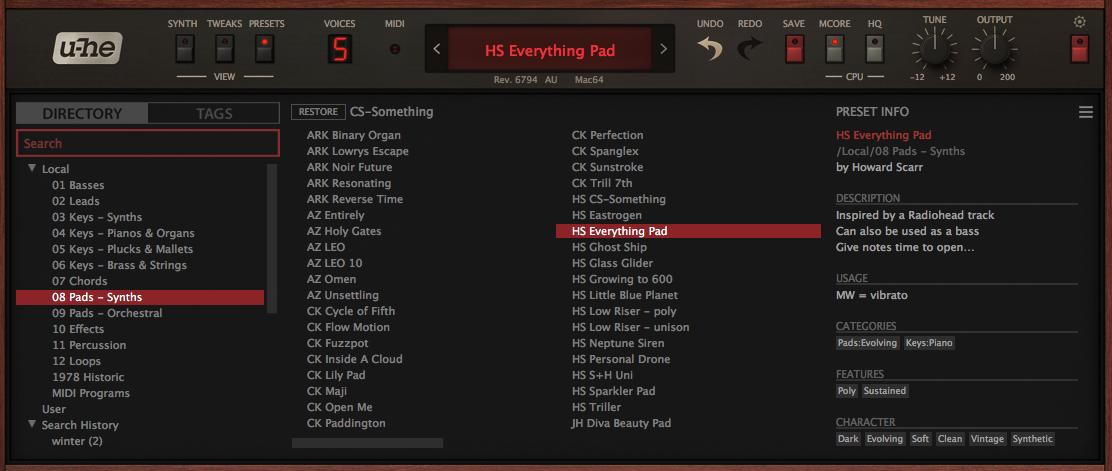Load the CK Cycle of Fifth preset
Screen dimensions: 1112x471
(351, 311)
